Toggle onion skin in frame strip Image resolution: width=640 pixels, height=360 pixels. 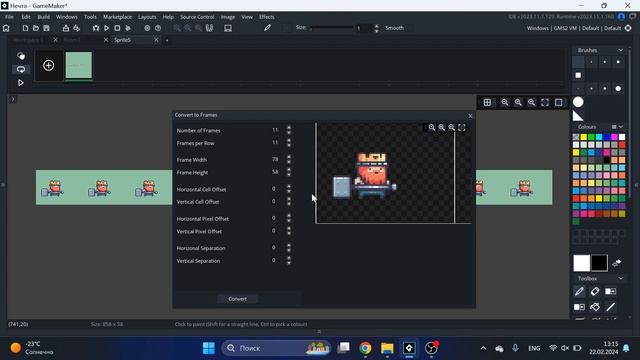(x=21, y=56)
